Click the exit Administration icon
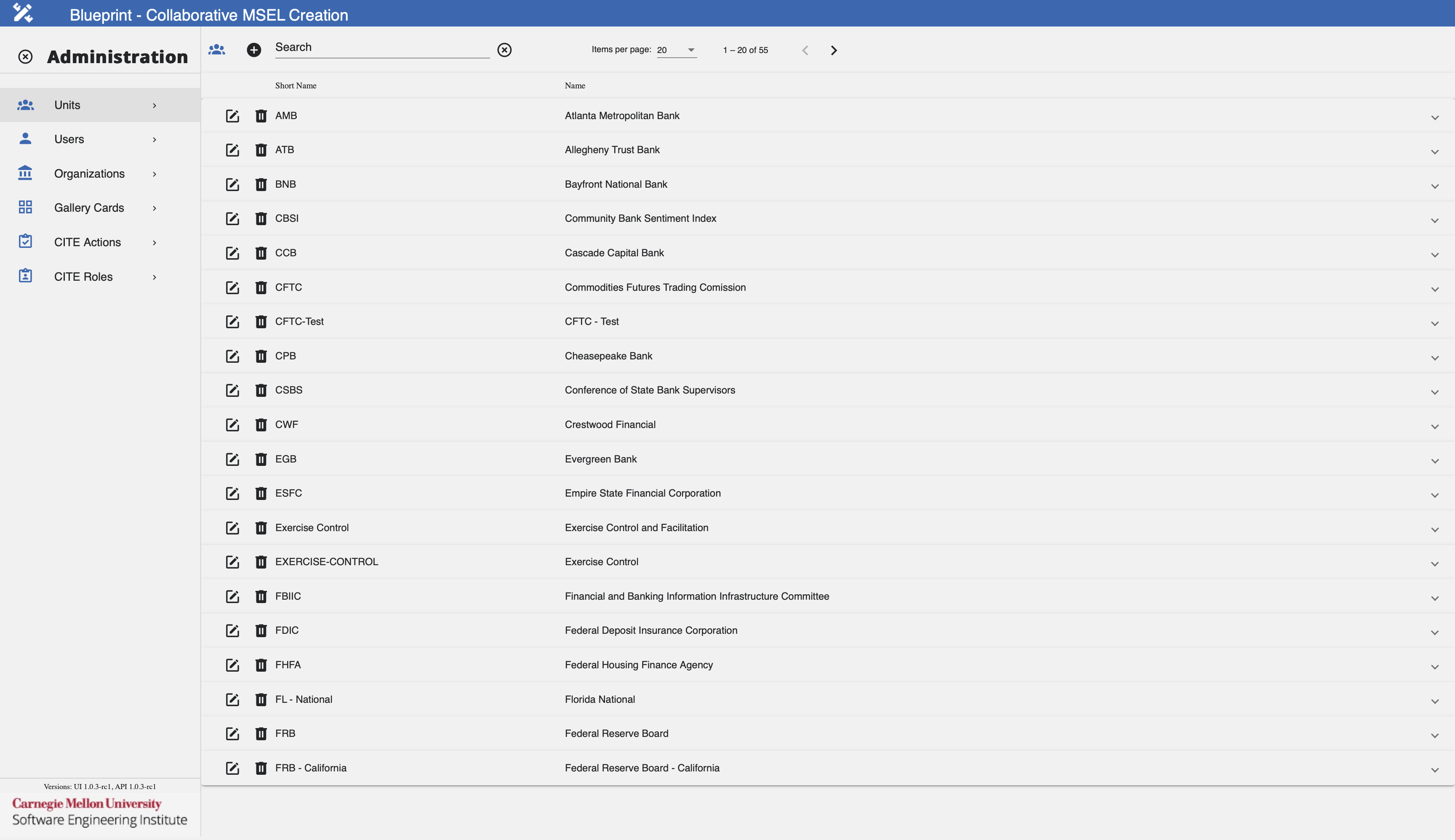The width and height of the screenshot is (1455, 840). [x=24, y=56]
